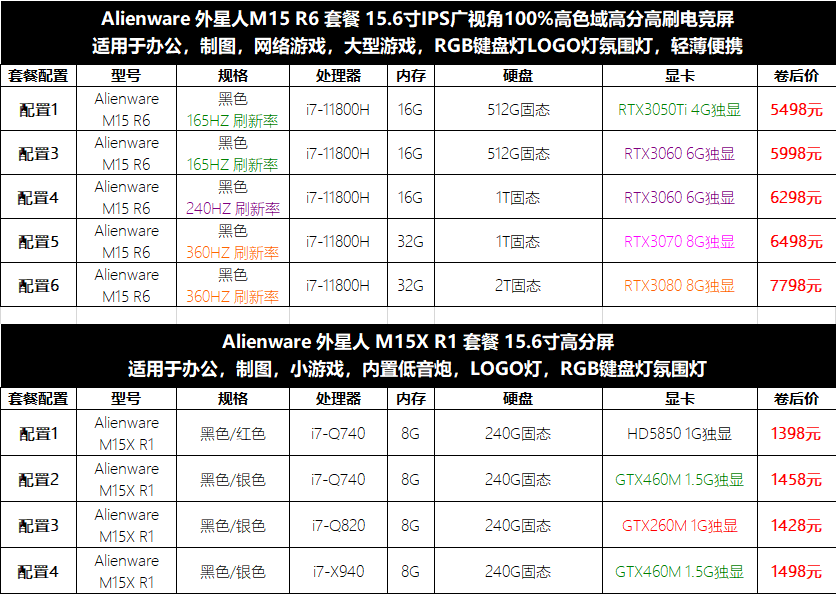839x594 pixels.
Task: Click the 1498元 price cell
Action: [x=796, y=572]
